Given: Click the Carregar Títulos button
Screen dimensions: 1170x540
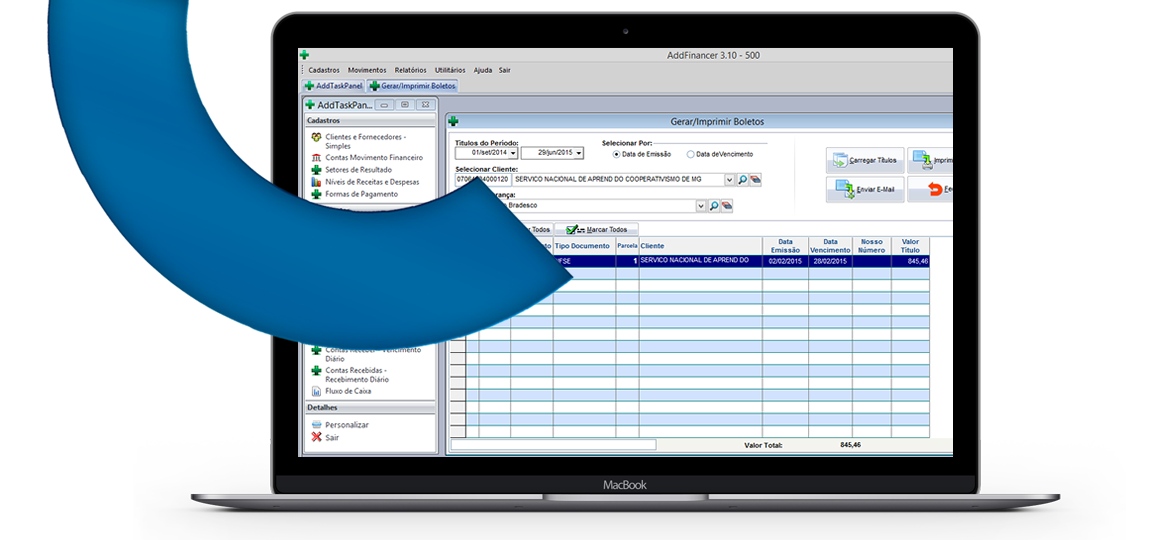Looking at the screenshot, I should 865,160.
